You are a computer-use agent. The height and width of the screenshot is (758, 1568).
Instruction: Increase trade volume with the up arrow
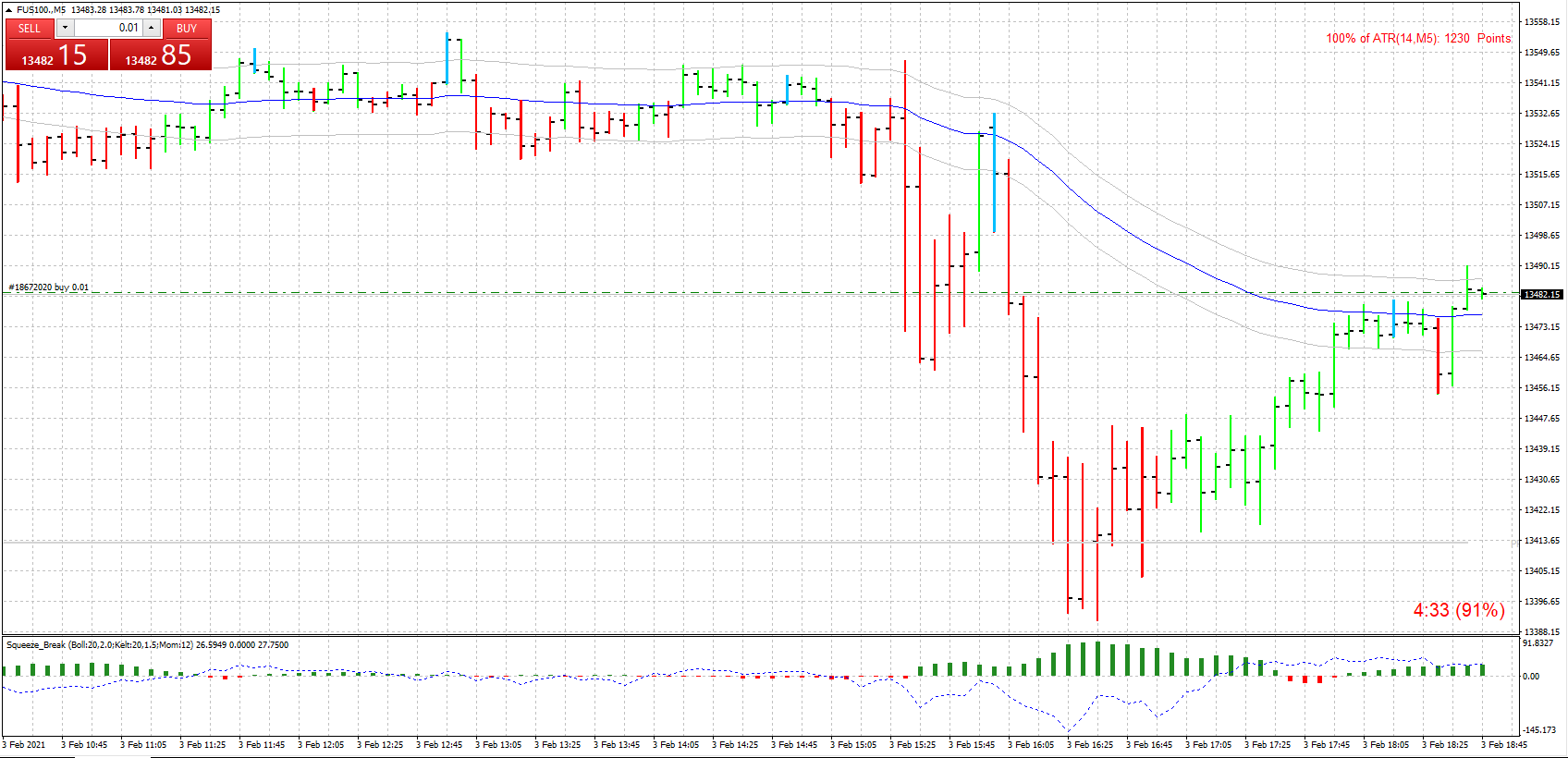[151, 28]
